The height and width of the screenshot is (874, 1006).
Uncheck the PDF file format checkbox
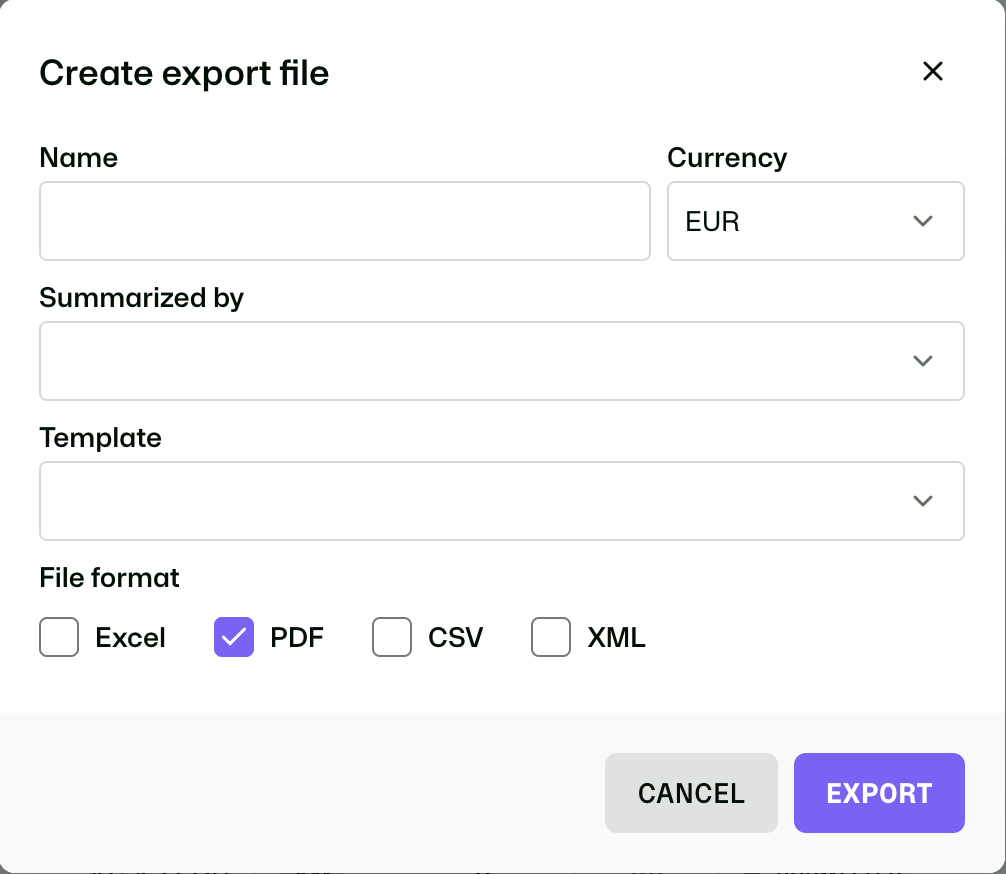click(234, 637)
